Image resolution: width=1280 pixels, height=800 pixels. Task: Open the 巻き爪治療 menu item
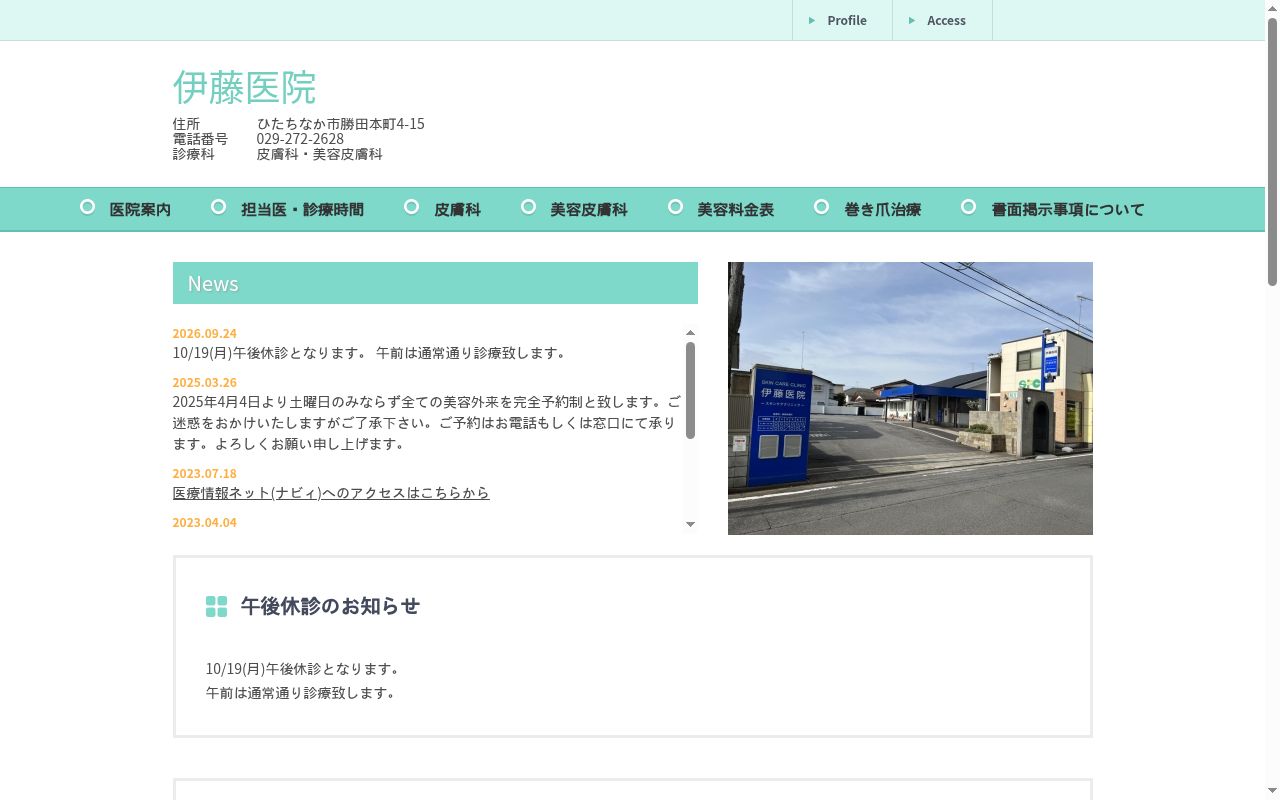tap(882, 210)
